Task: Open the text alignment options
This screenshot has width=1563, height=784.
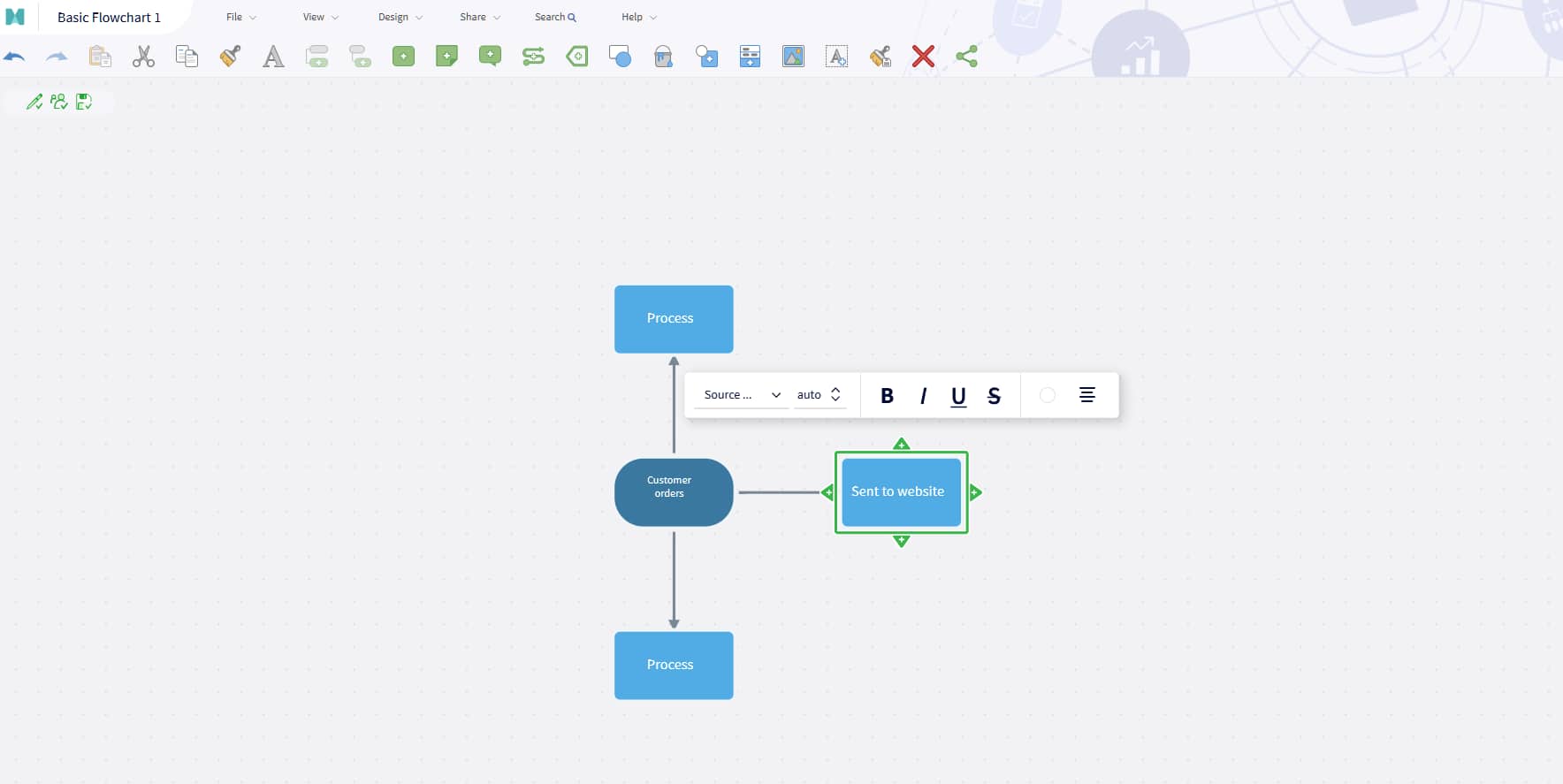Action: [x=1087, y=395]
